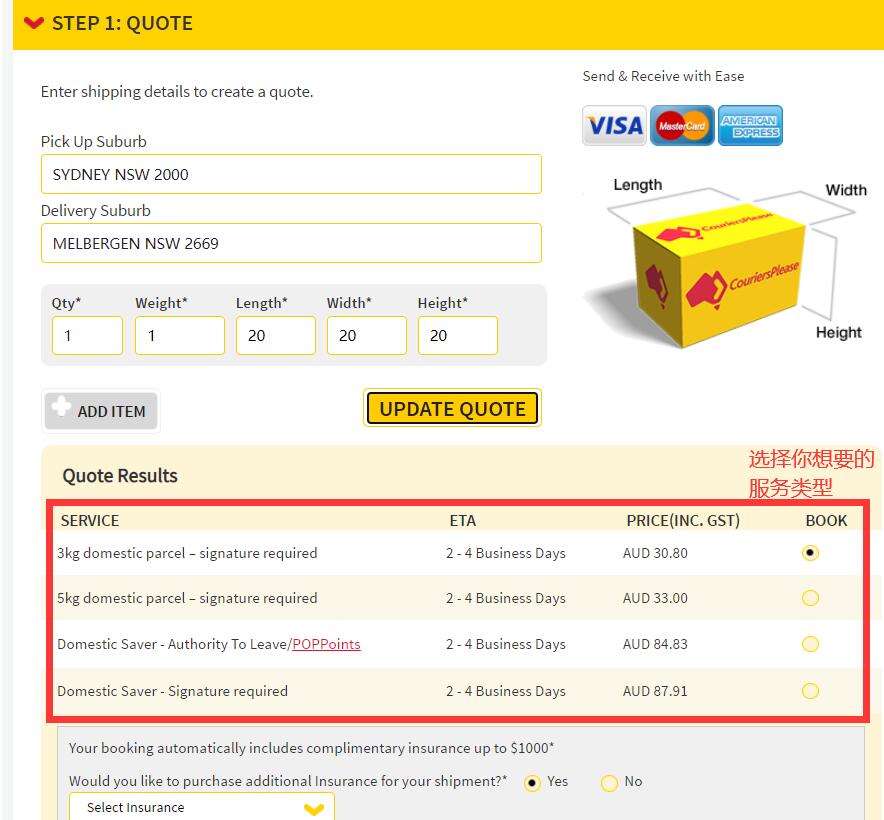Select the 5kg domestic parcel booking option
The image size is (884, 820).
coord(810,598)
